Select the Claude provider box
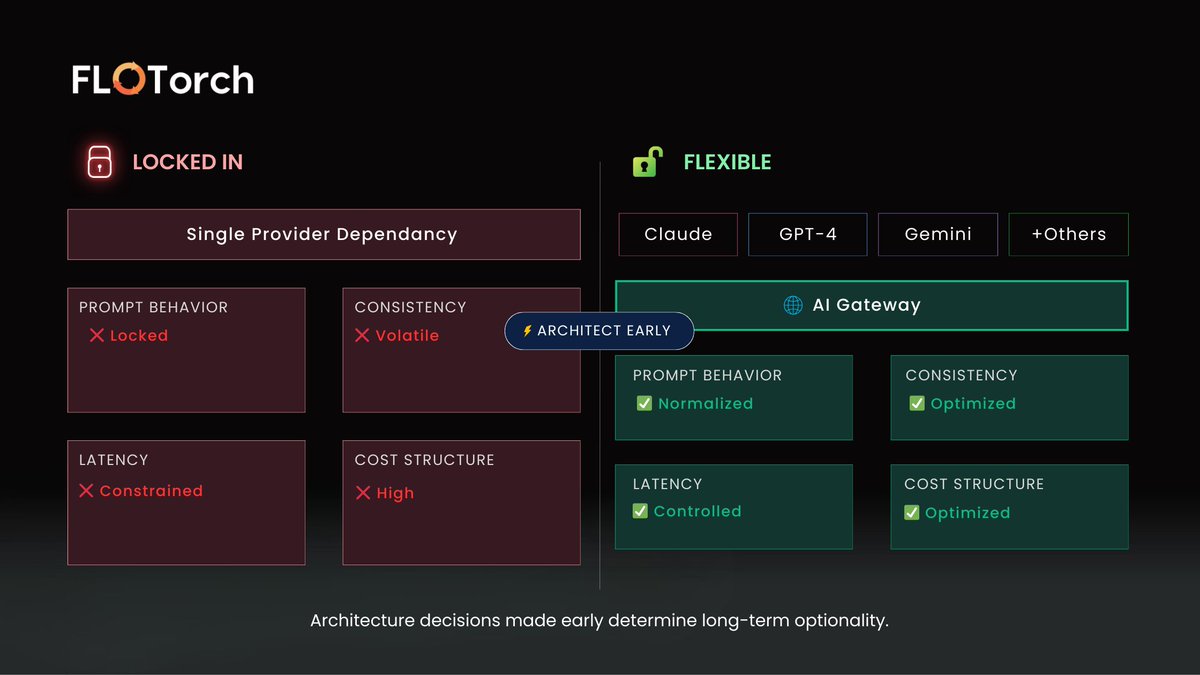The image size is (1200, 675). 678,234
